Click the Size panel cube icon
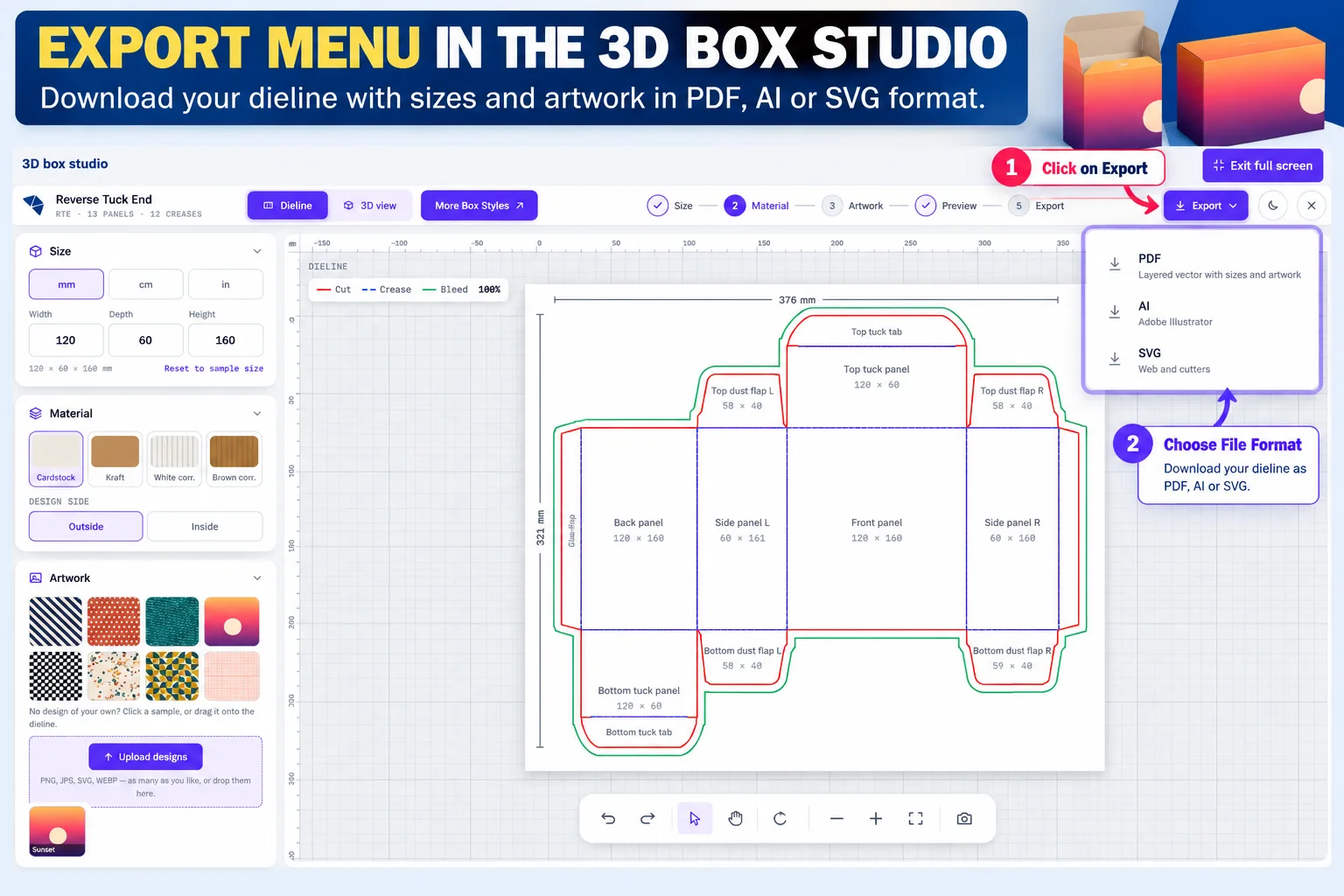Viewport: 1344px width, 896px height. (x=36, y=251)
